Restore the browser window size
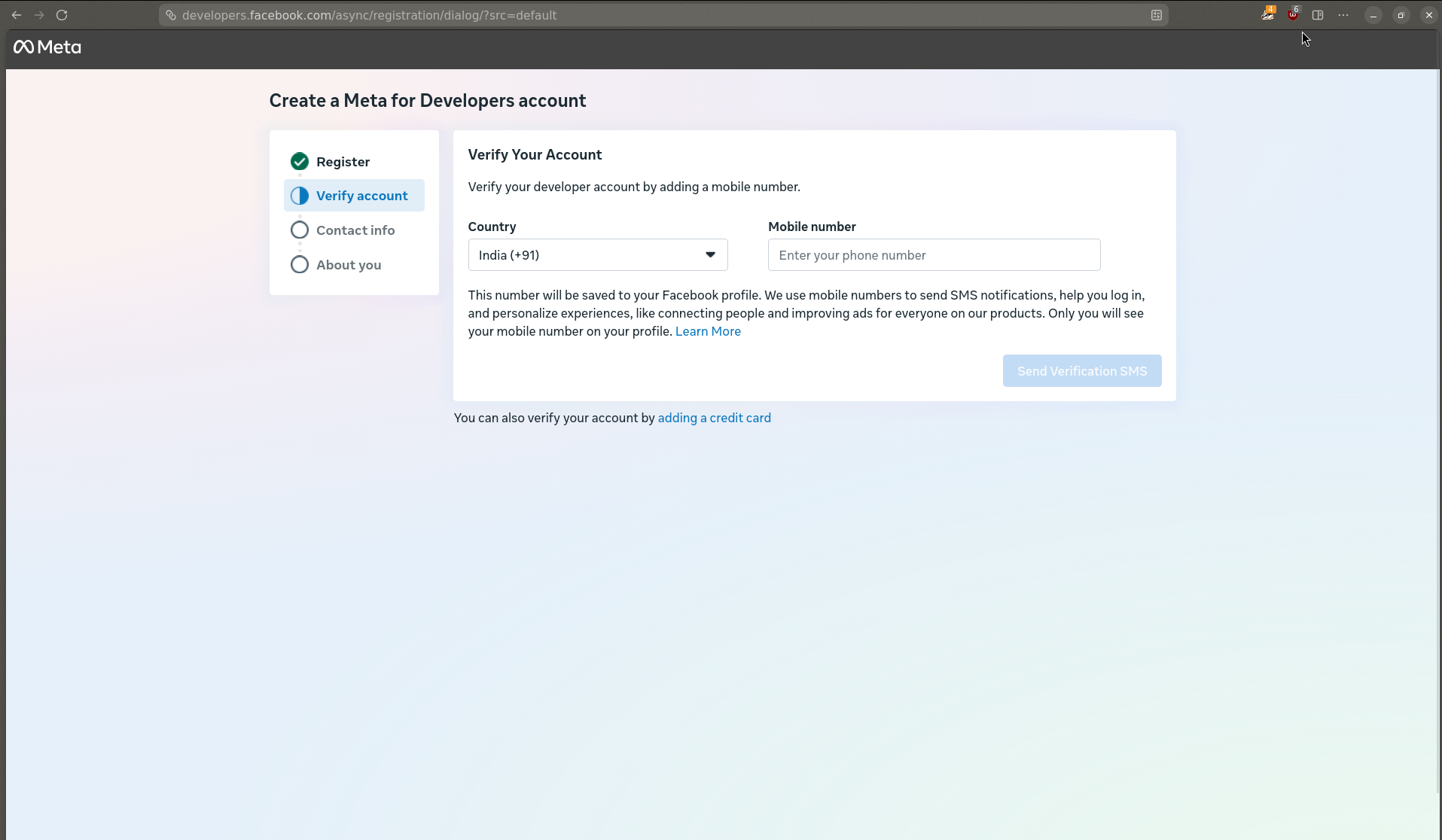Image resolution: width=1442 pixels, height=840 pixels. click(x=1401, y=15)
